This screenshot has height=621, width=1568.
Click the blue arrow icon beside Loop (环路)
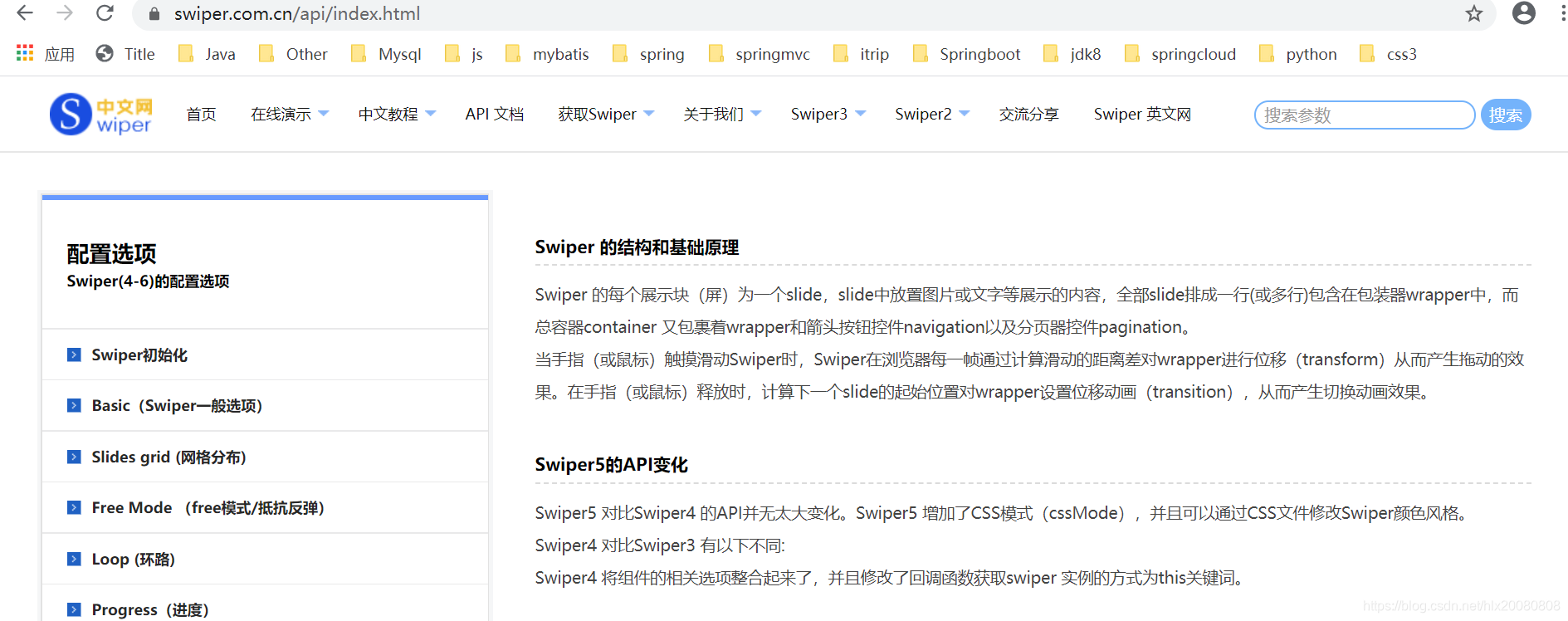pos(74,560)
